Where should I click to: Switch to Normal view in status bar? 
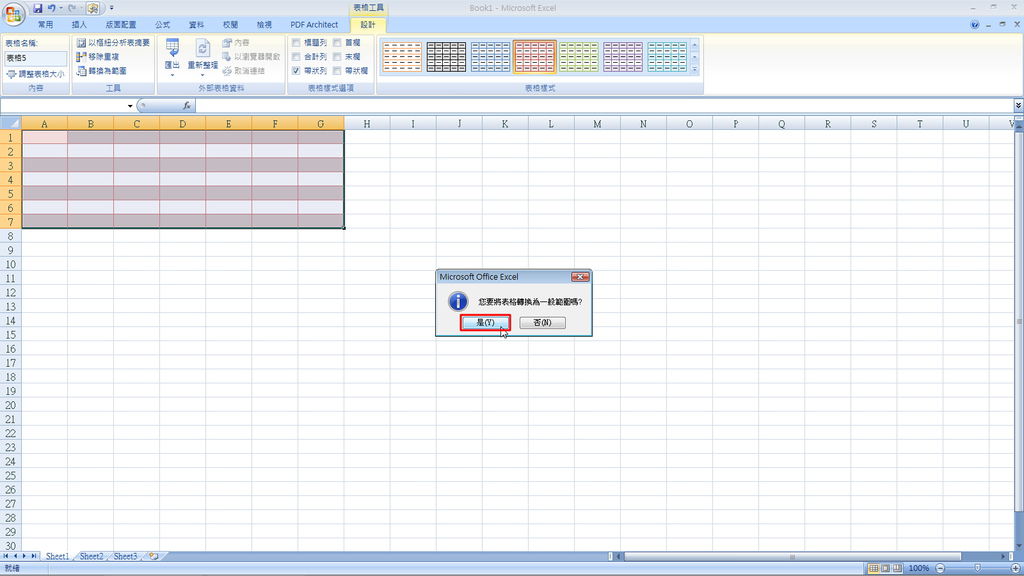click(873, 568)
